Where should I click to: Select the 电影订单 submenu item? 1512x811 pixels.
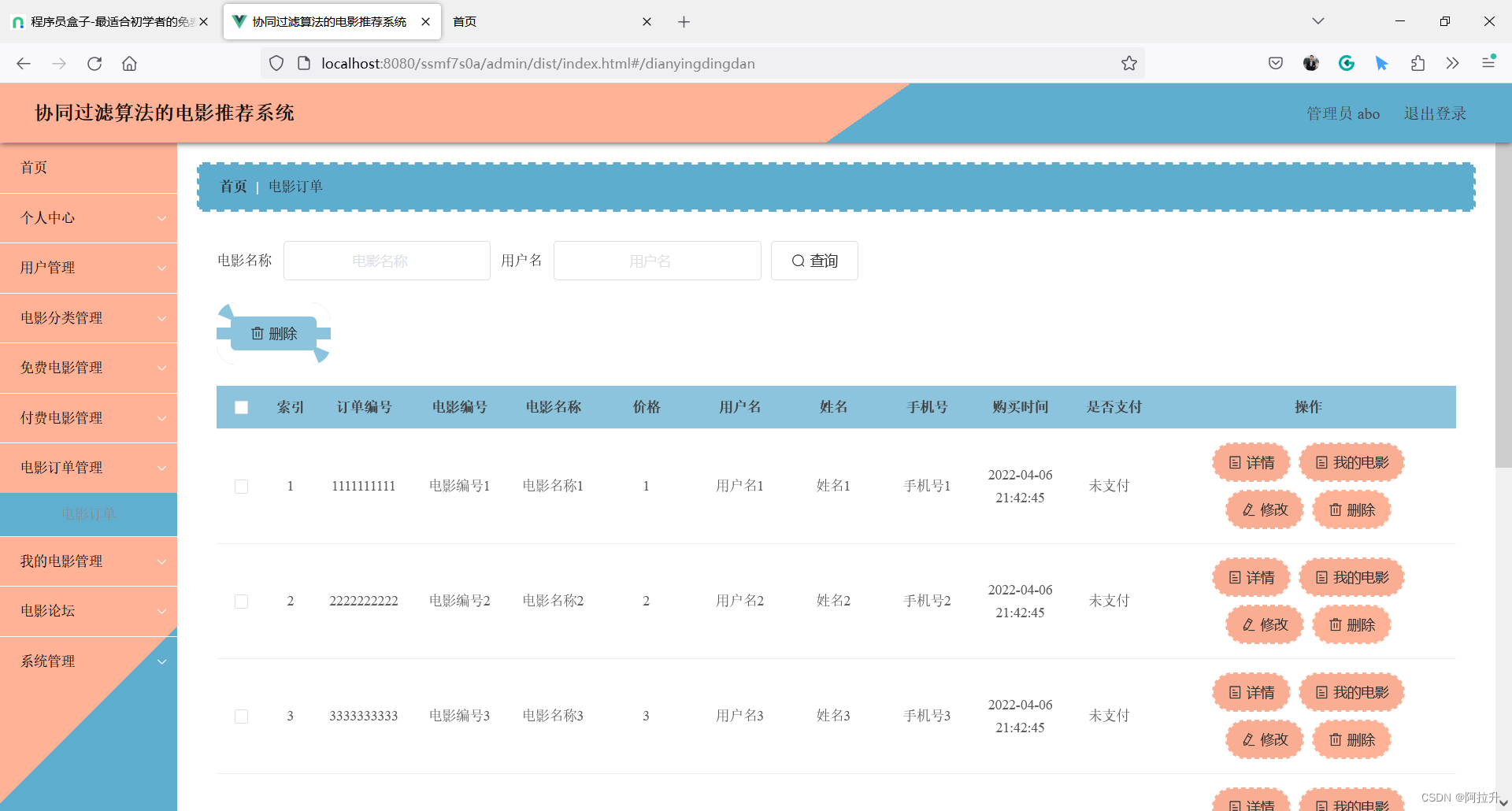(88, 514)
